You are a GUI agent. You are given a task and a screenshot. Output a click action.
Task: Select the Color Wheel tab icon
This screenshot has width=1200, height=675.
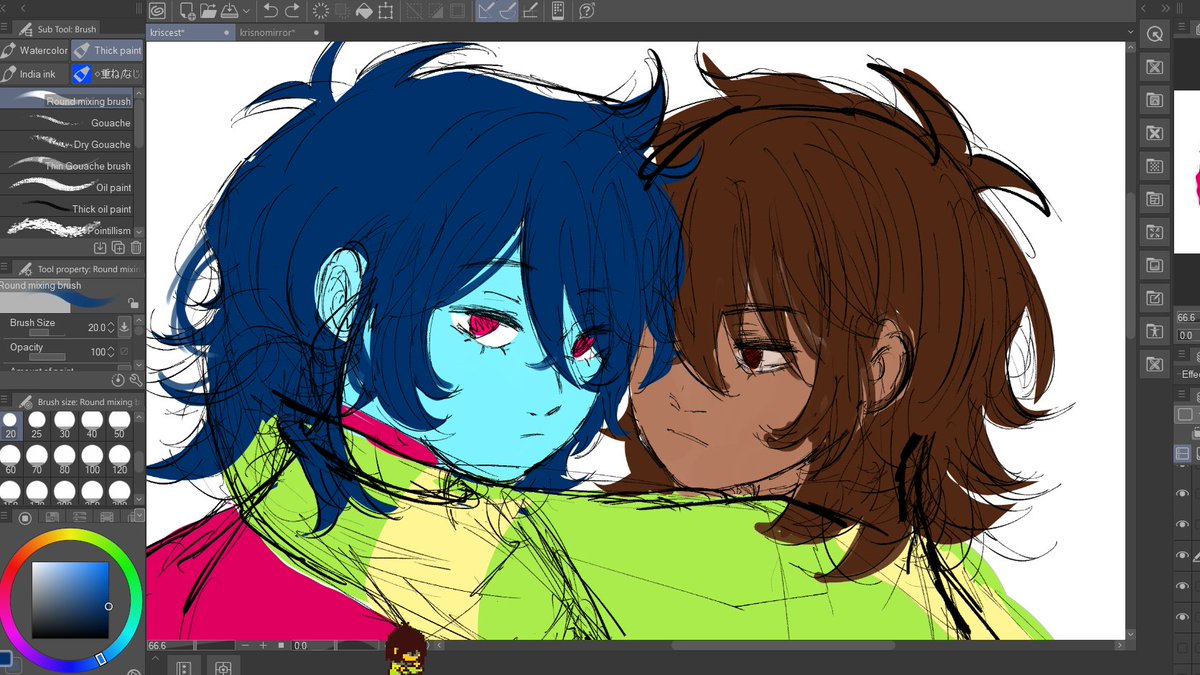click(25, 517)
